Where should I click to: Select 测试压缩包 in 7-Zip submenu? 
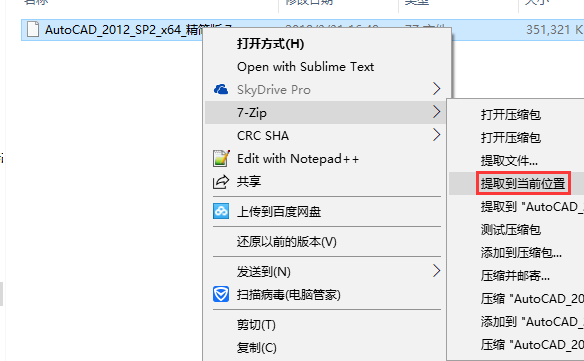pyautogui.click(x=511, y=229)
